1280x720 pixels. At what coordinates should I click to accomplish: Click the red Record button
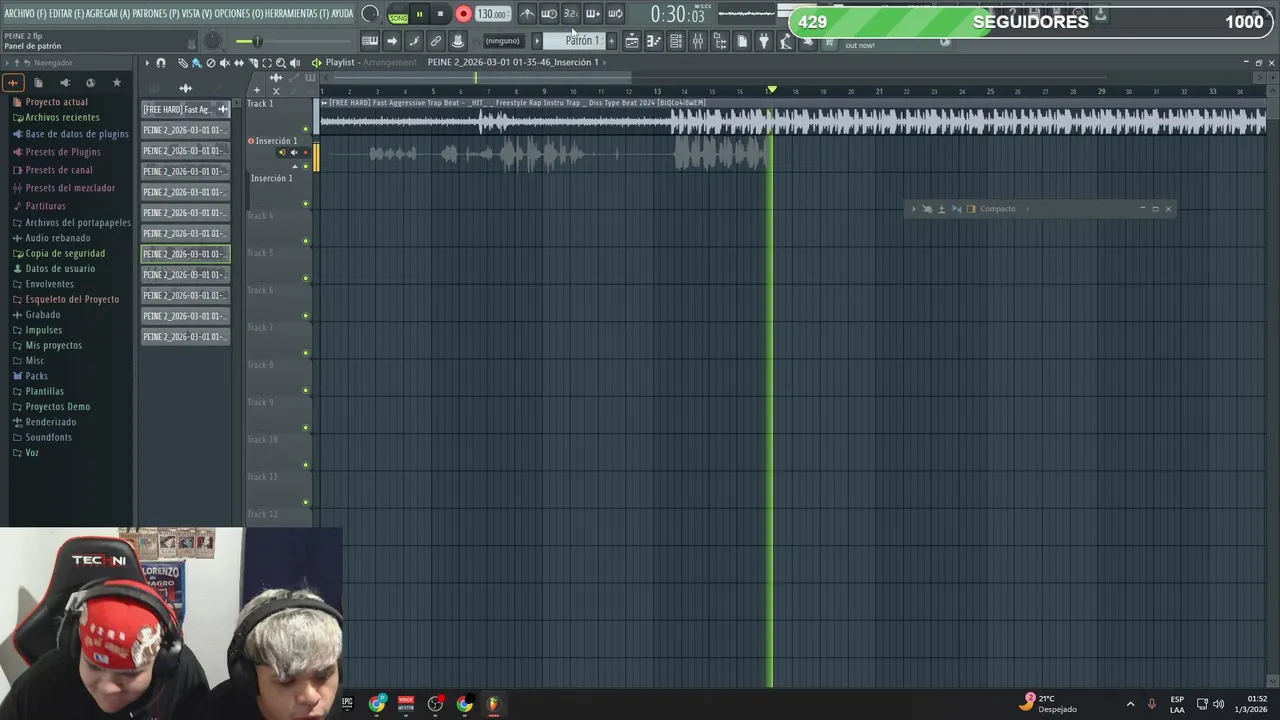tap(463, 14)
